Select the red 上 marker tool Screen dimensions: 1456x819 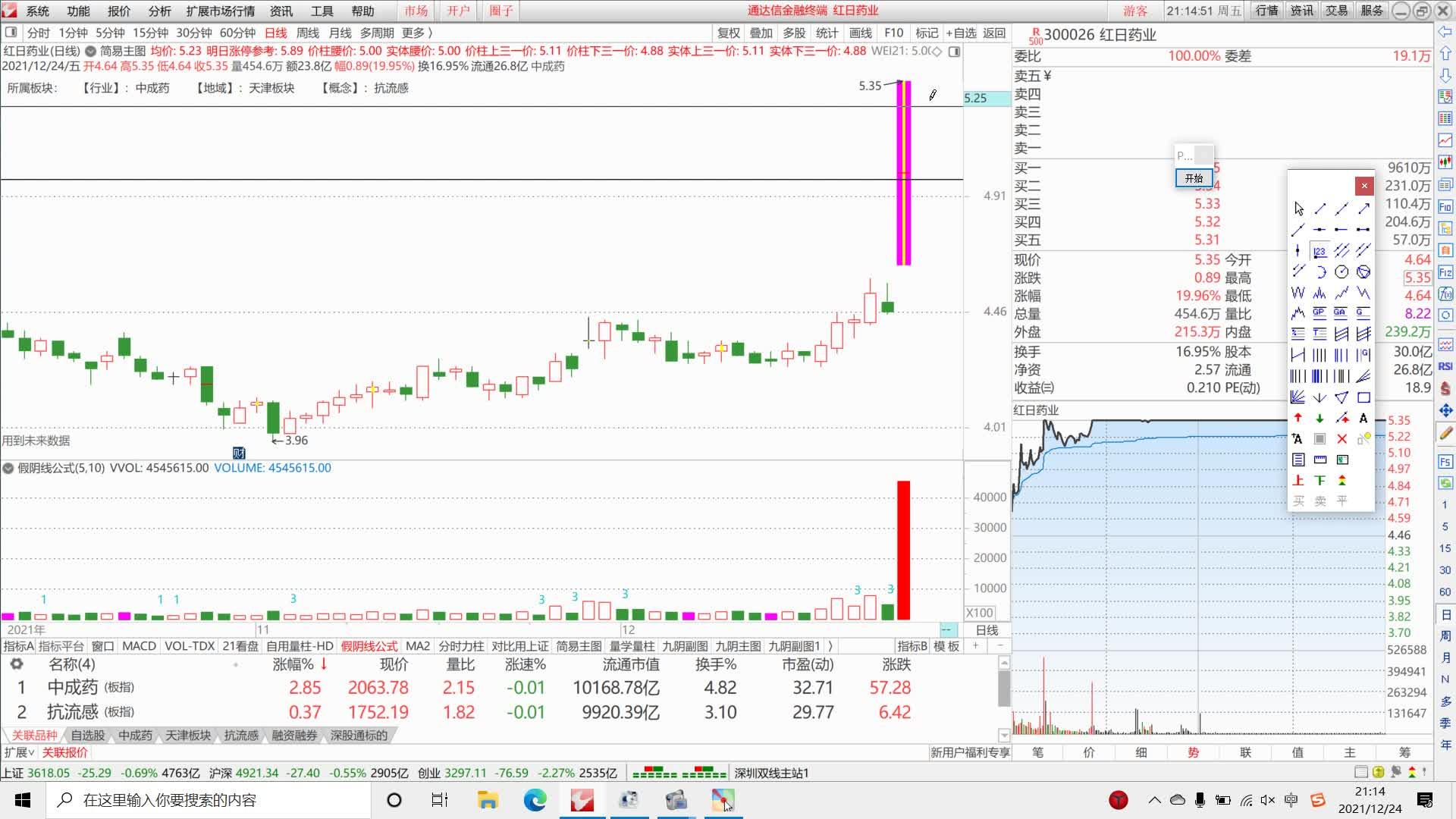pos(1298,480)
